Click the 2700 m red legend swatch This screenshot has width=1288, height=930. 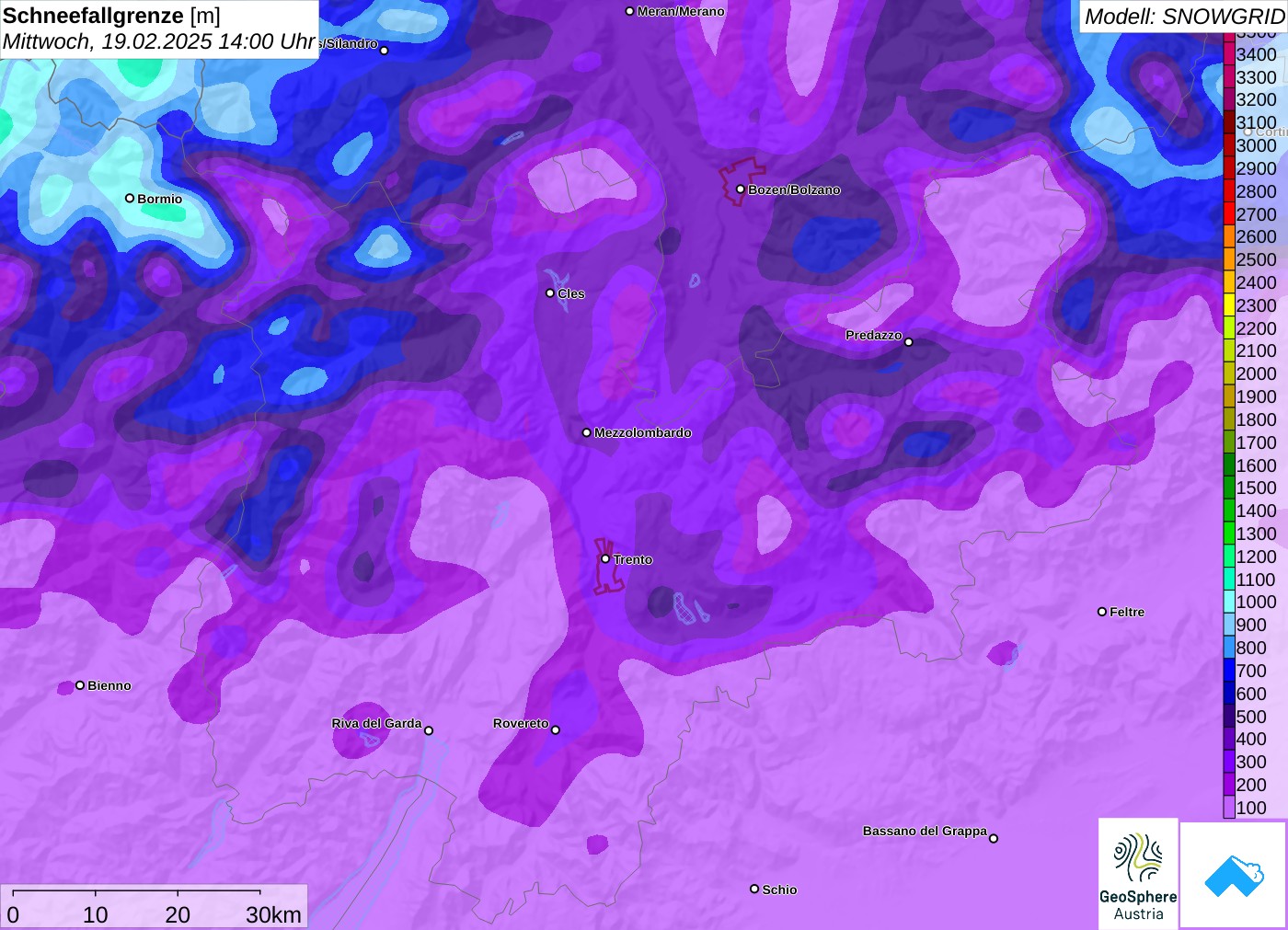tap(1228, 214)
